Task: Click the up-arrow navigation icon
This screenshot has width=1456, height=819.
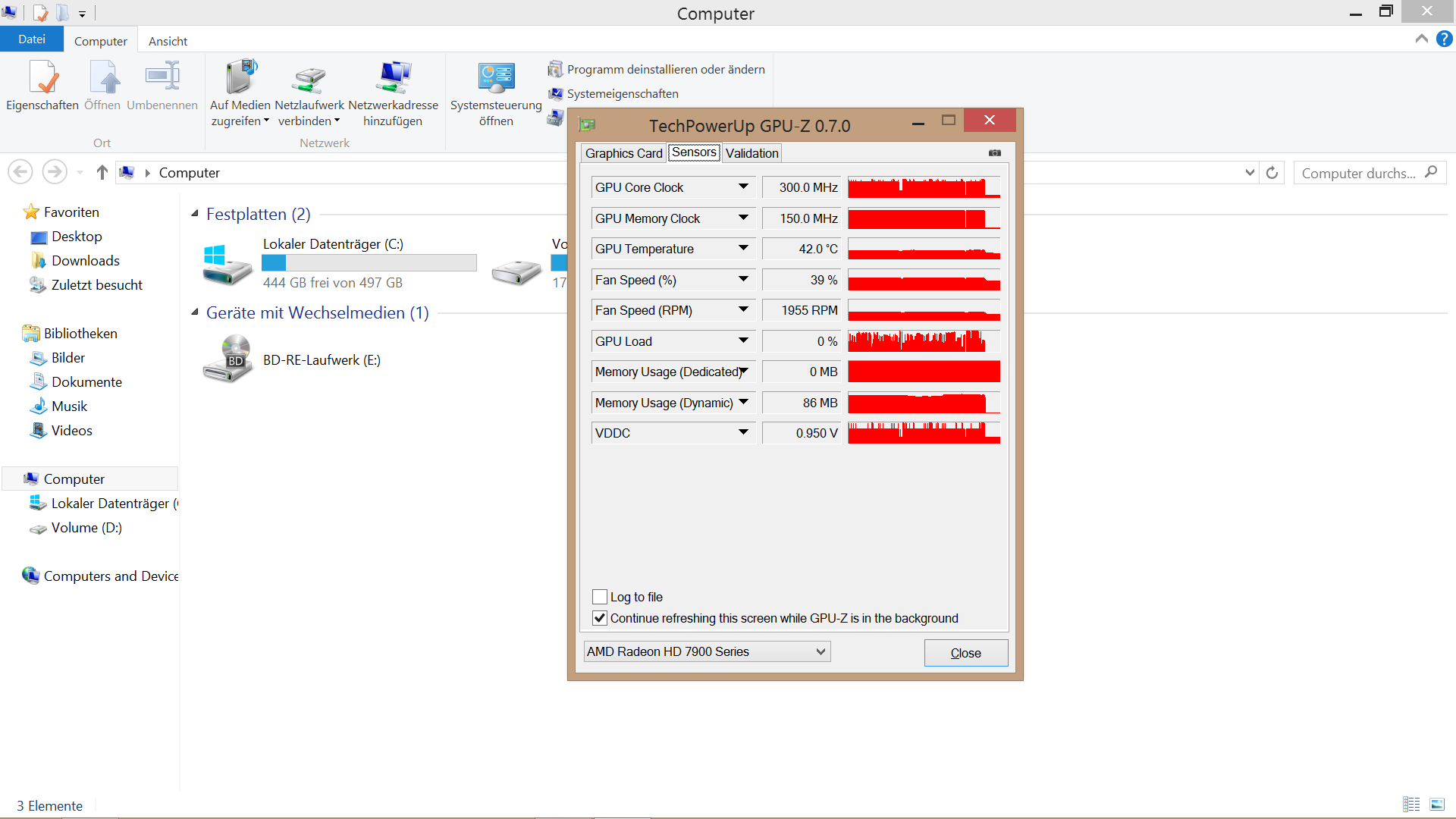Action: coord(102,173)
